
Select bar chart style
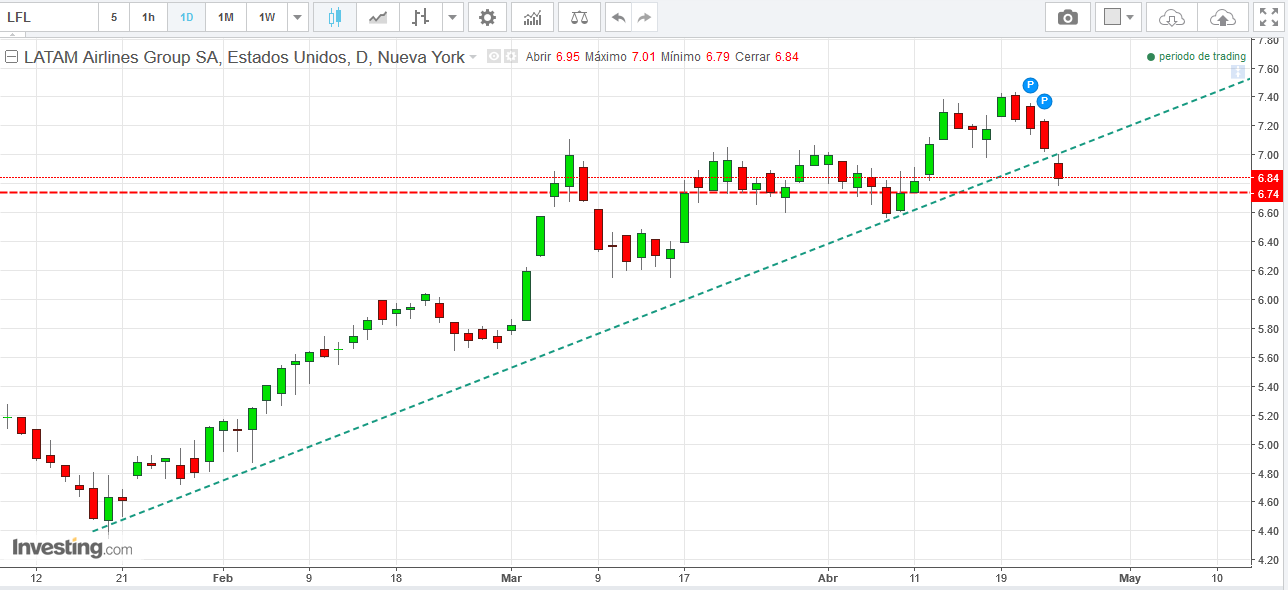coord(421,17)
